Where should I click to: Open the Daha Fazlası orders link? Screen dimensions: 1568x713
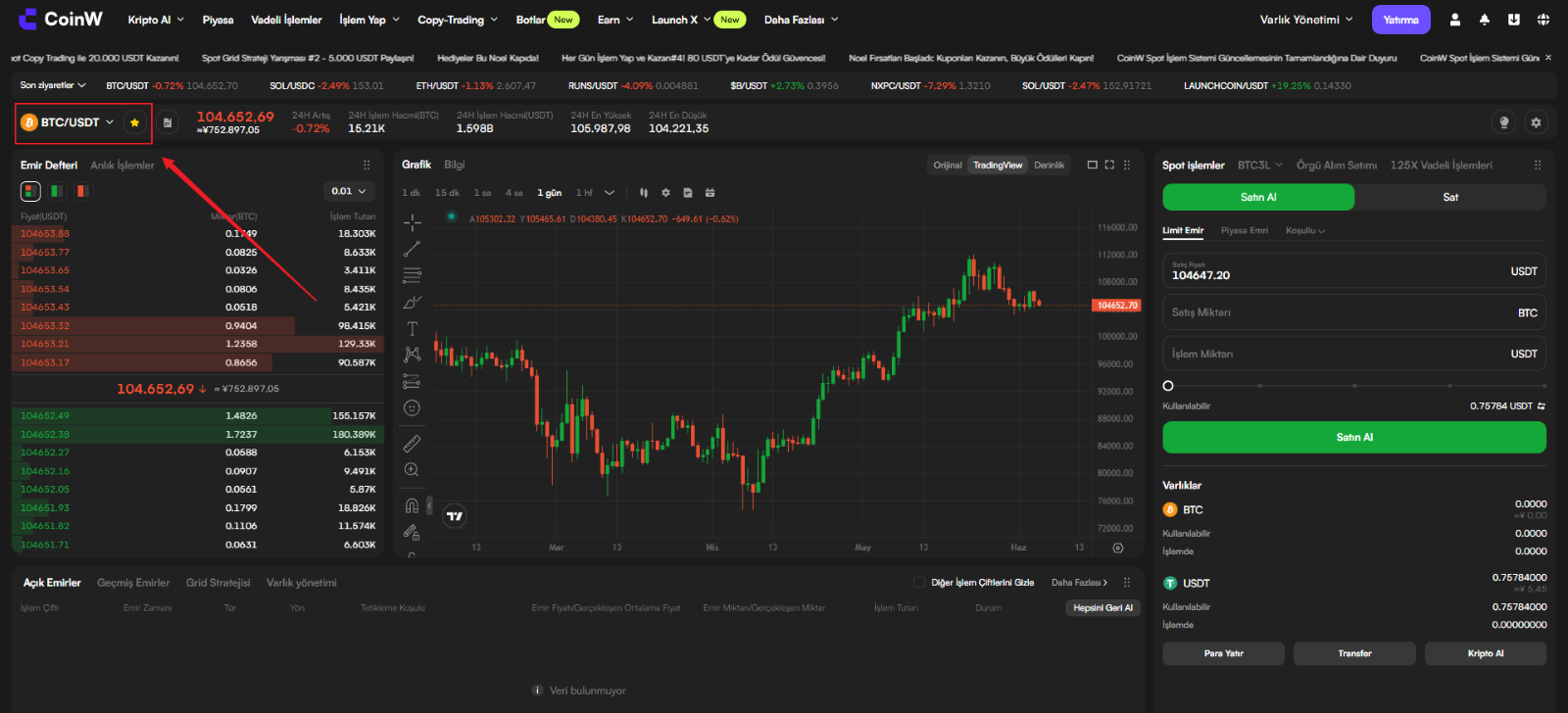point(1079,583)
